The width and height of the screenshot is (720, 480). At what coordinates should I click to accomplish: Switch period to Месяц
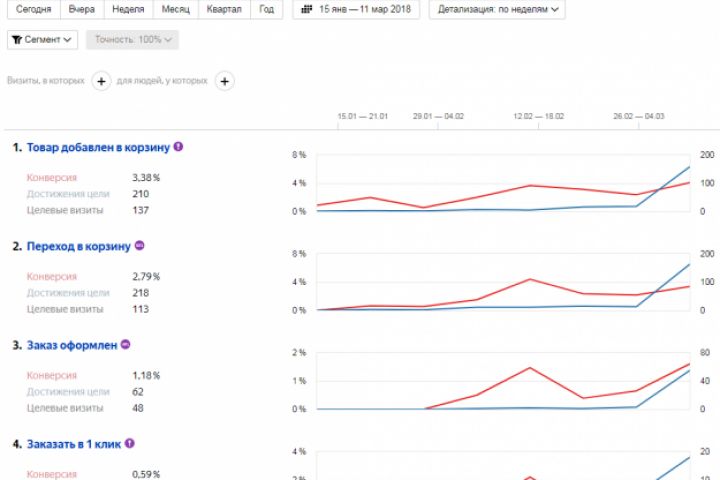click(x=175, y=9)
